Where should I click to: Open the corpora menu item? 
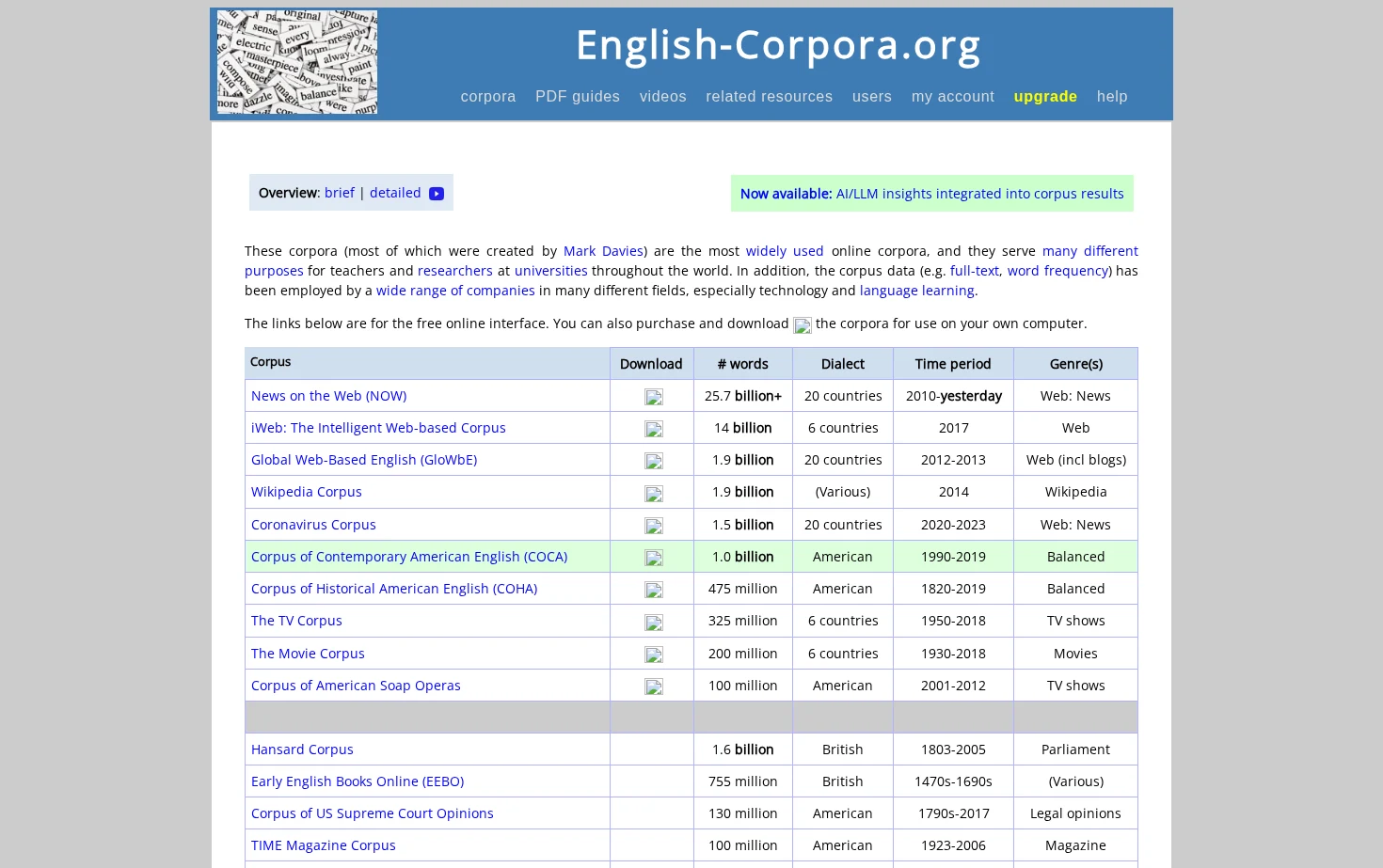click(488, 96)
